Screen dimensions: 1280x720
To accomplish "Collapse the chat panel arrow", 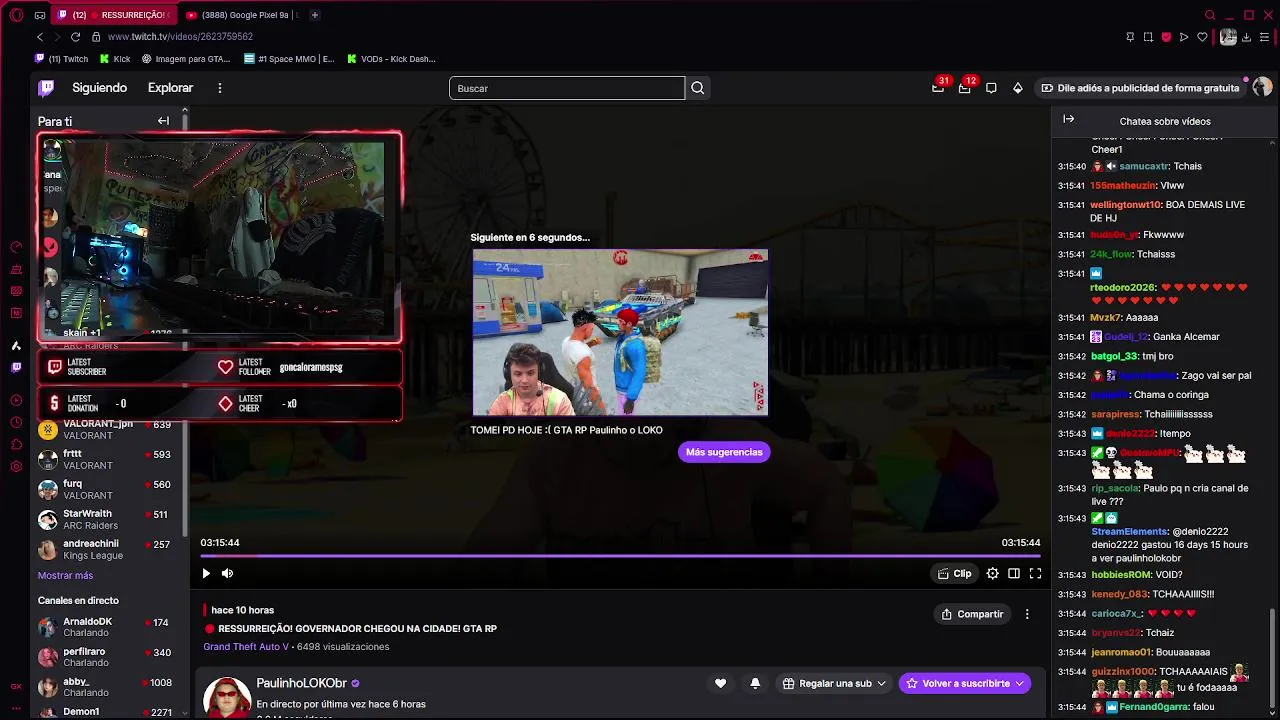I will coord(1068,119).
